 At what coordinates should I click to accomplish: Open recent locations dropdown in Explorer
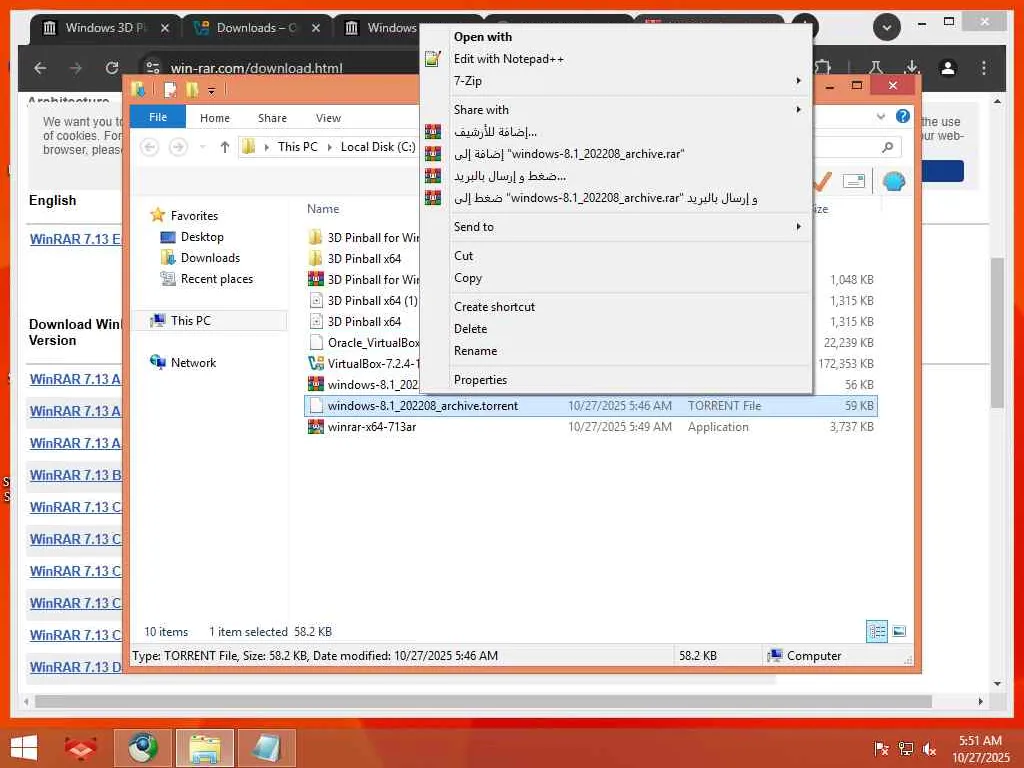coord(202,147)
